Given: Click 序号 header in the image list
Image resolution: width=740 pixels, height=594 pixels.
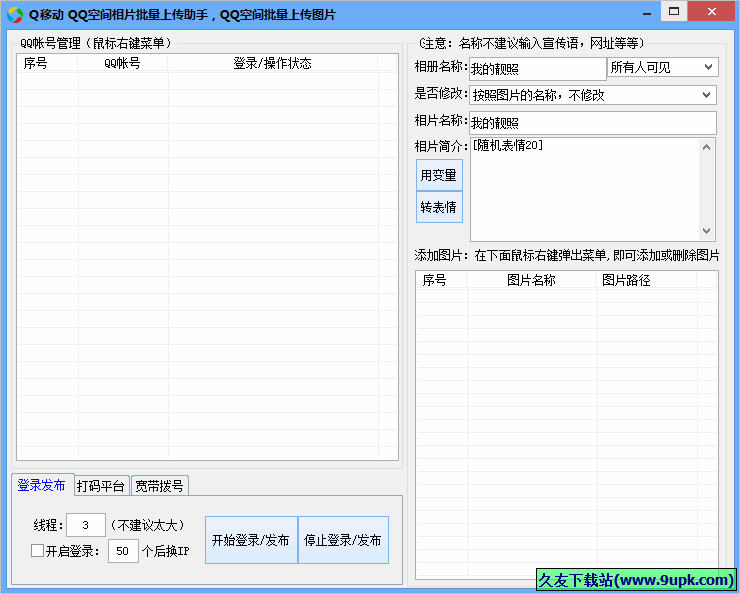Looking at the screenshot, I should click(x=441, y=280).
